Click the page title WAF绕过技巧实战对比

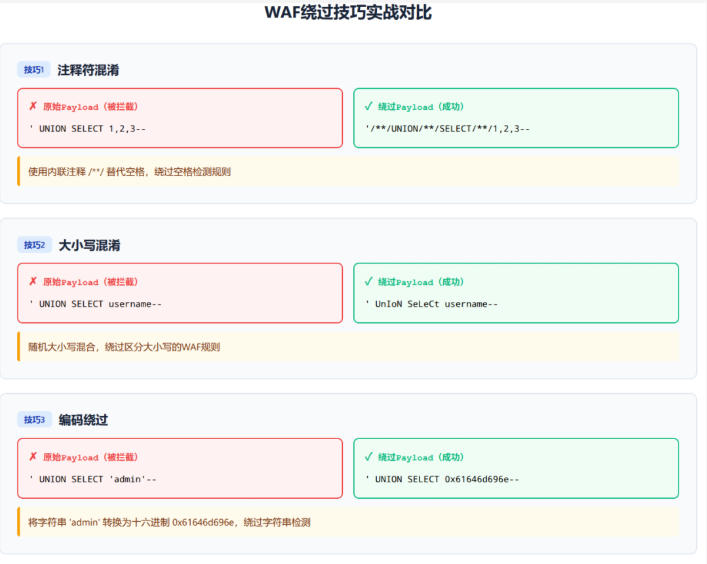pyautogui.click(x=348, y=13)
